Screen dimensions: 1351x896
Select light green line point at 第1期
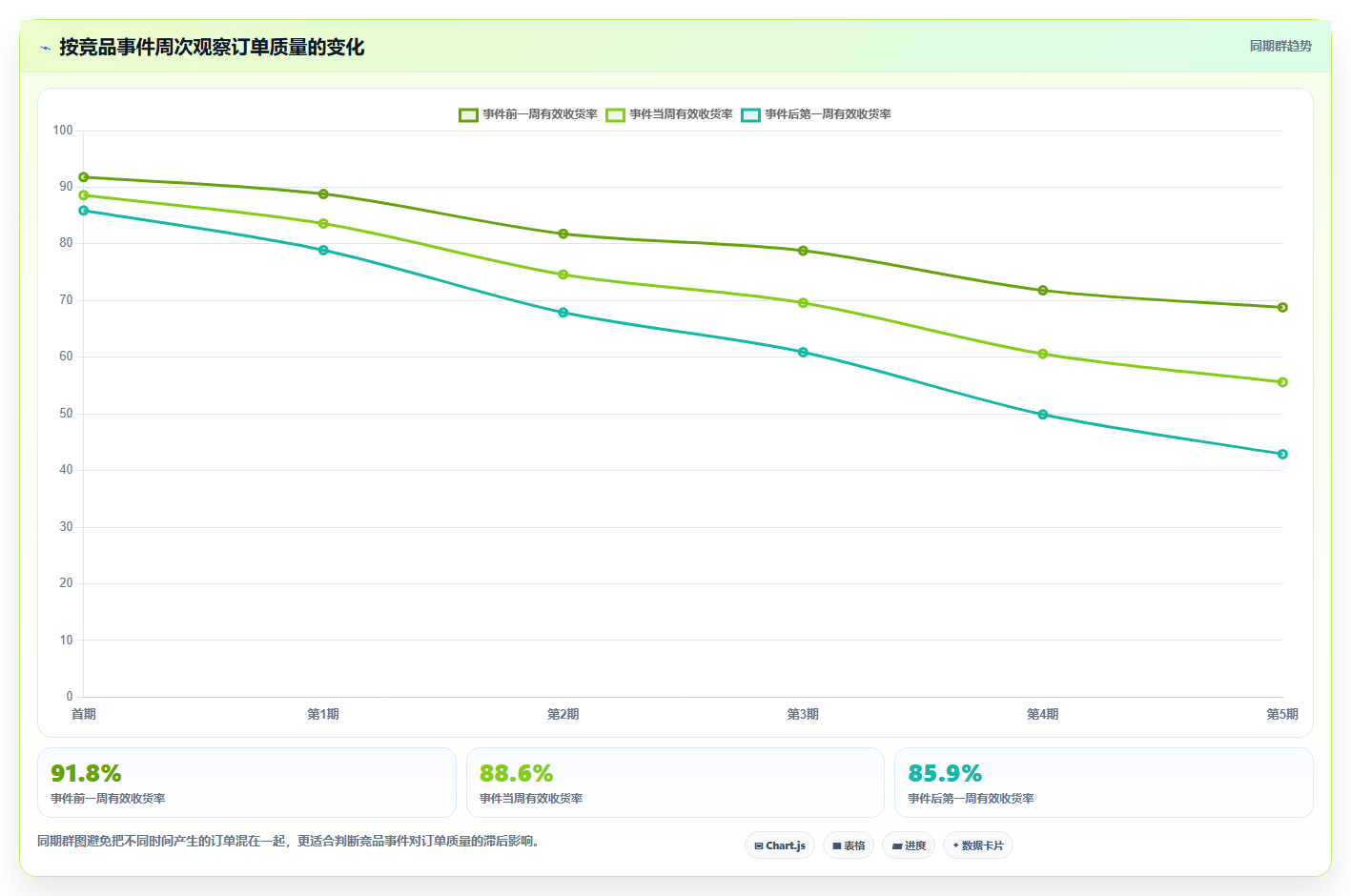coord(323,224)
